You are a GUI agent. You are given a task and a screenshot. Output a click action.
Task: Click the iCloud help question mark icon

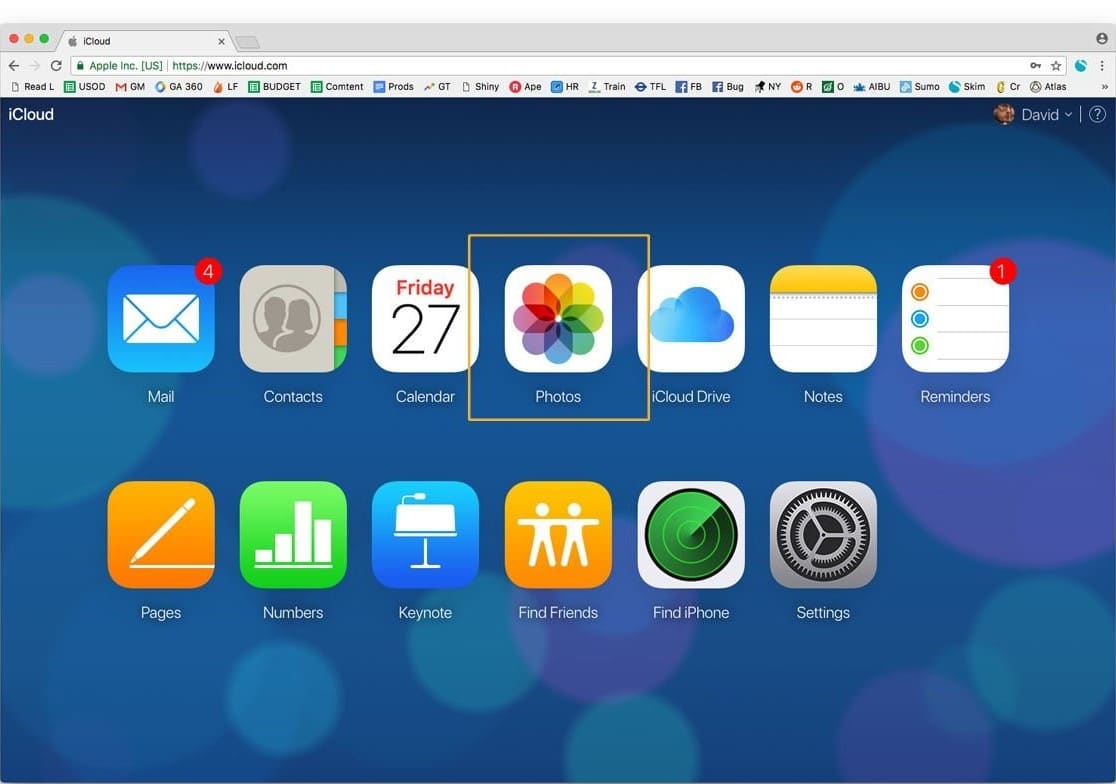pyautogui.click(x=1097, y=115)
